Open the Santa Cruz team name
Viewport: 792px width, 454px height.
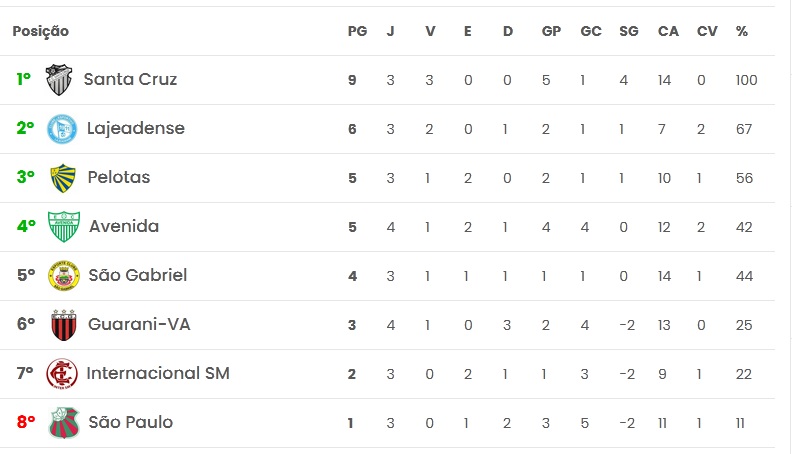(x=130, y=79)
